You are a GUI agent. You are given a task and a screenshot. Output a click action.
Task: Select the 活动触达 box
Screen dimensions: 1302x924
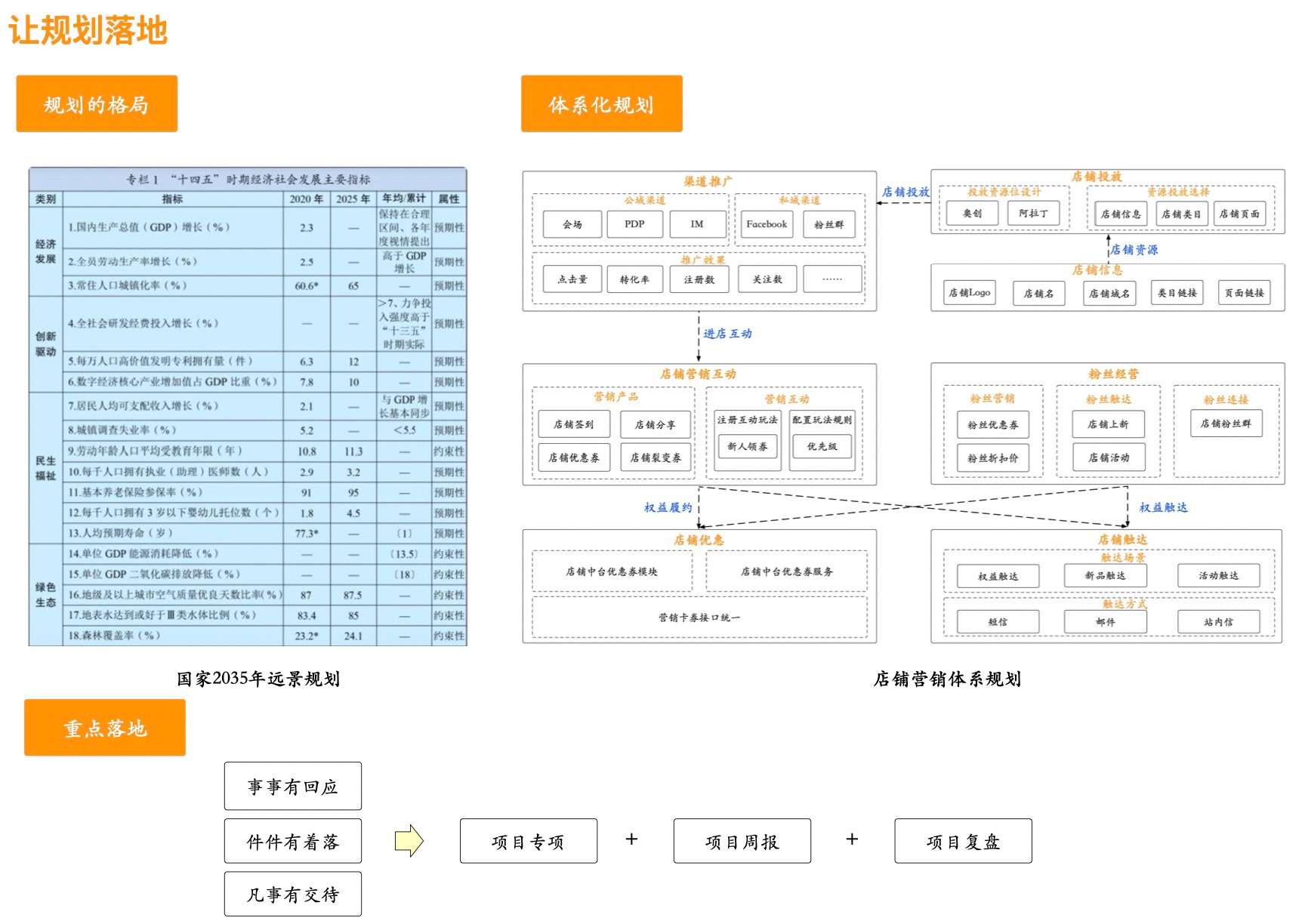(x=1219, y=576)
